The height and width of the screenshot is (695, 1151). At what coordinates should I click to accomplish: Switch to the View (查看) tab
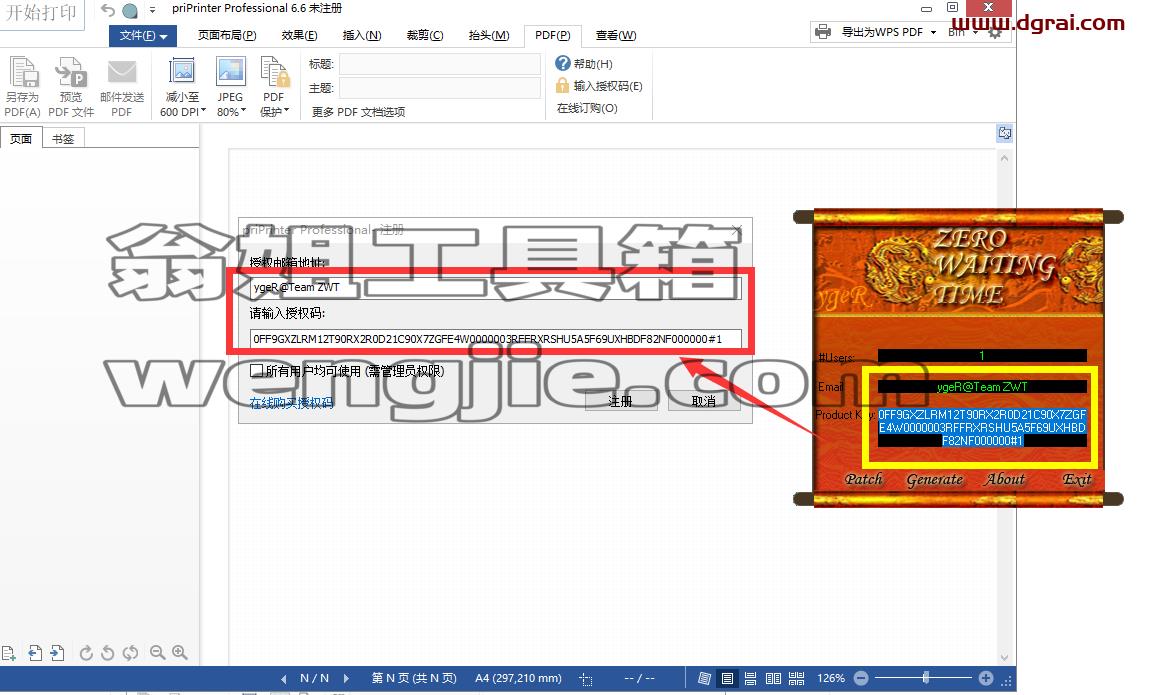pyautogui.click(x=616, y=35)
